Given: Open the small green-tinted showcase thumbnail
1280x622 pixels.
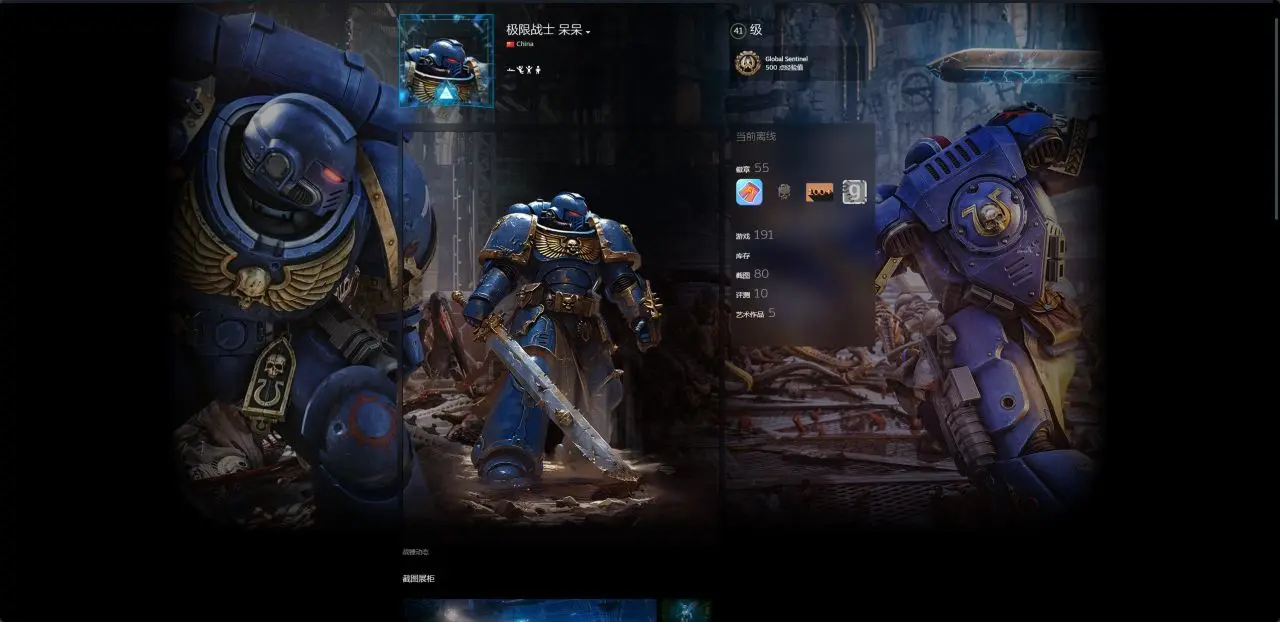Looking at the screenshot, I should coord(686,610).
